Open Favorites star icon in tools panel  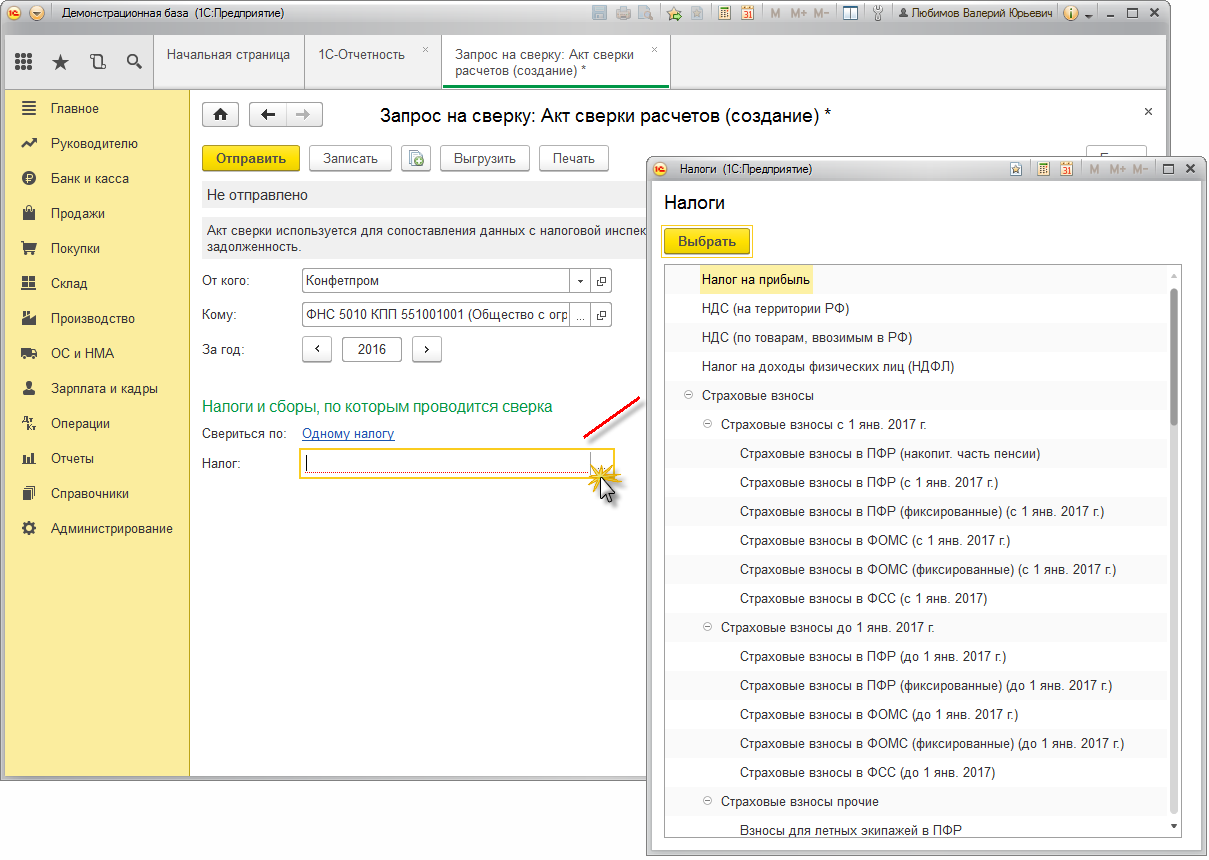coord(61,62)
